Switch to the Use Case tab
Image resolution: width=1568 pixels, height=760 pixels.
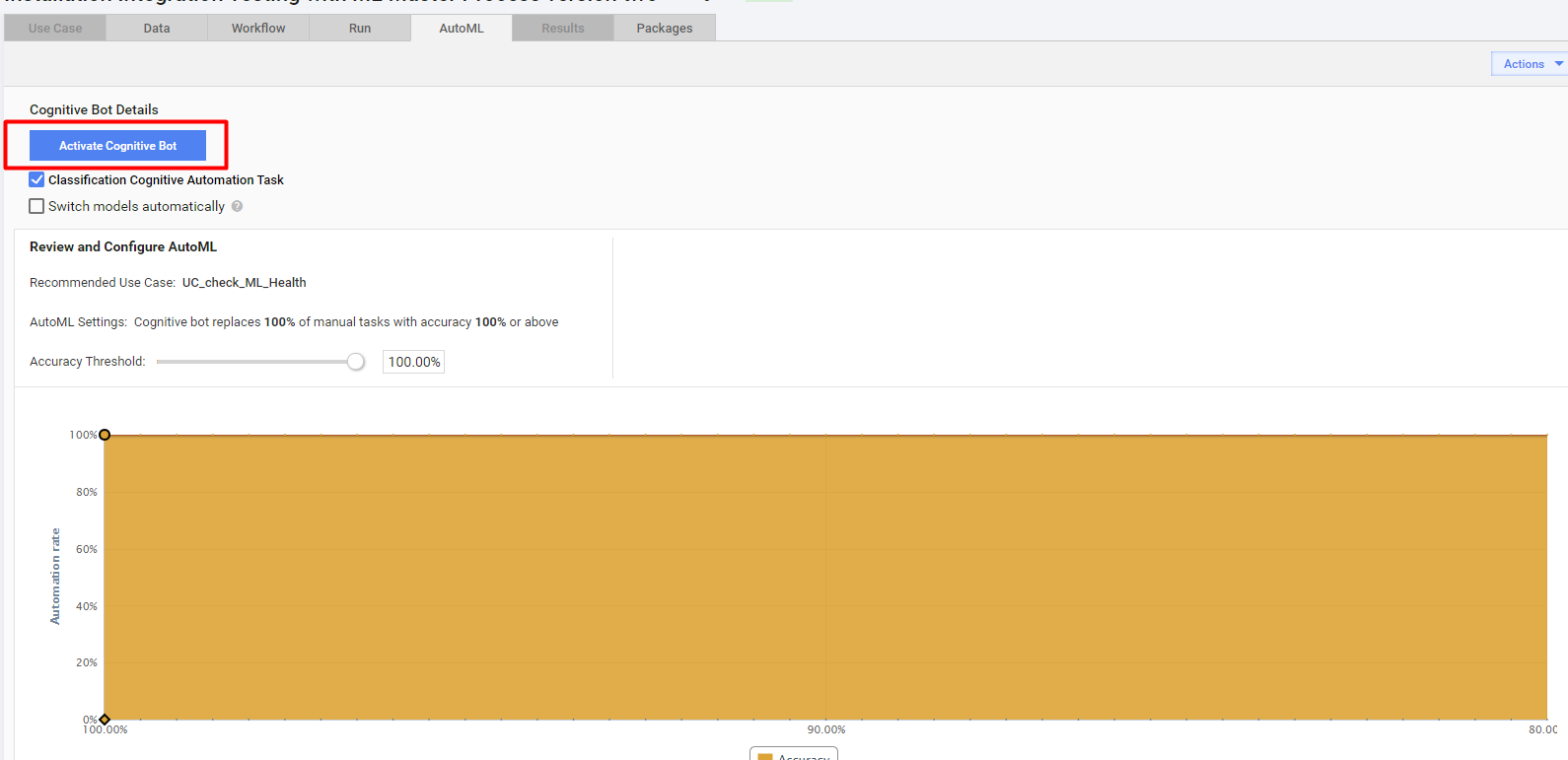pyautogui.click(x=55, y=29)
